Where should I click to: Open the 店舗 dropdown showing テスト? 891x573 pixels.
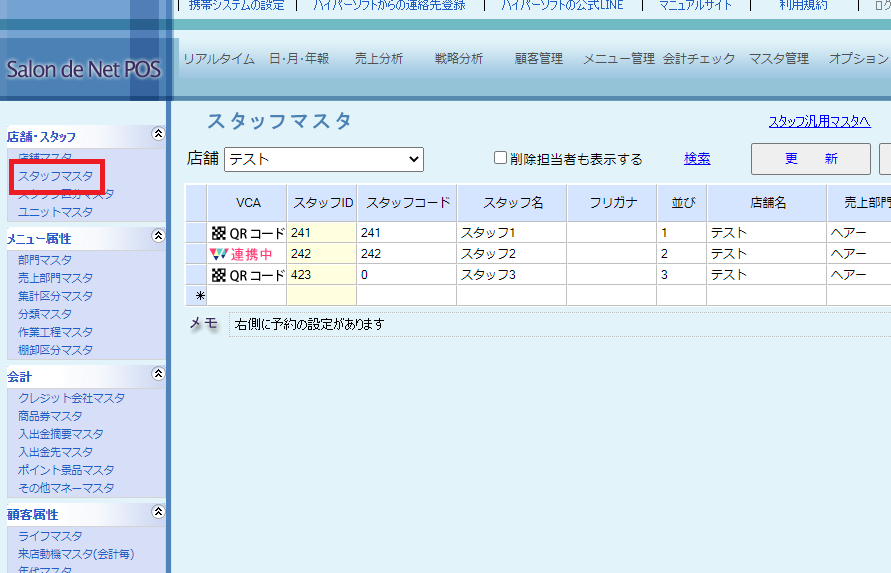[324, 159]
